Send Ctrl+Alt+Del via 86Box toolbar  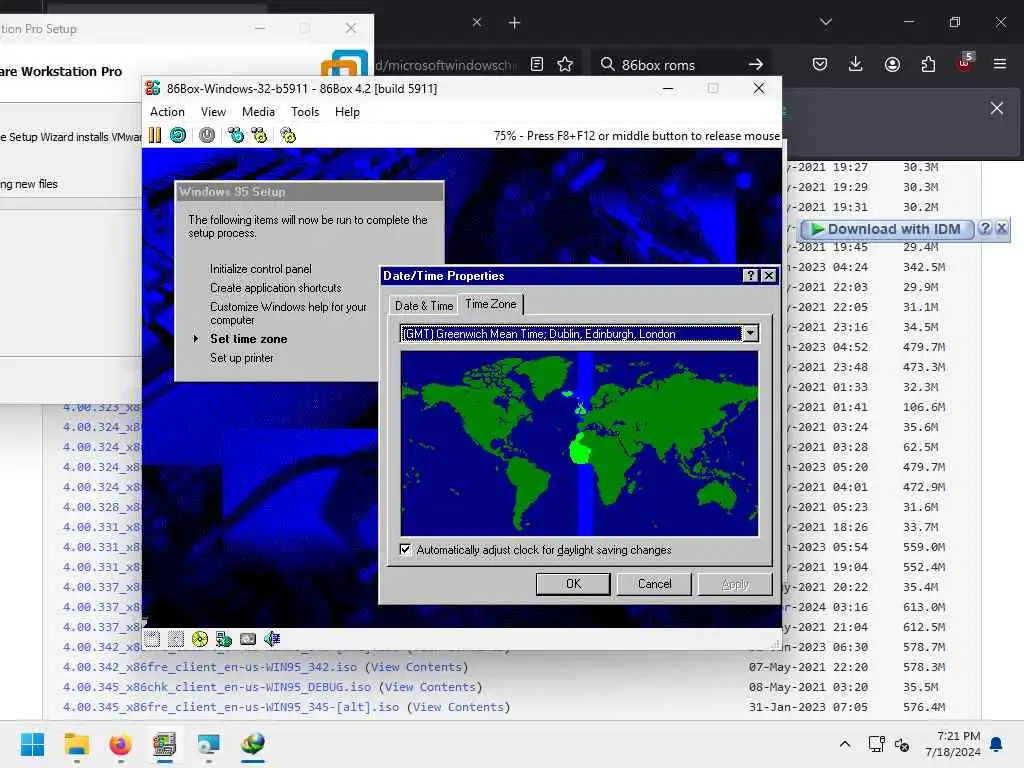[236, 135]
